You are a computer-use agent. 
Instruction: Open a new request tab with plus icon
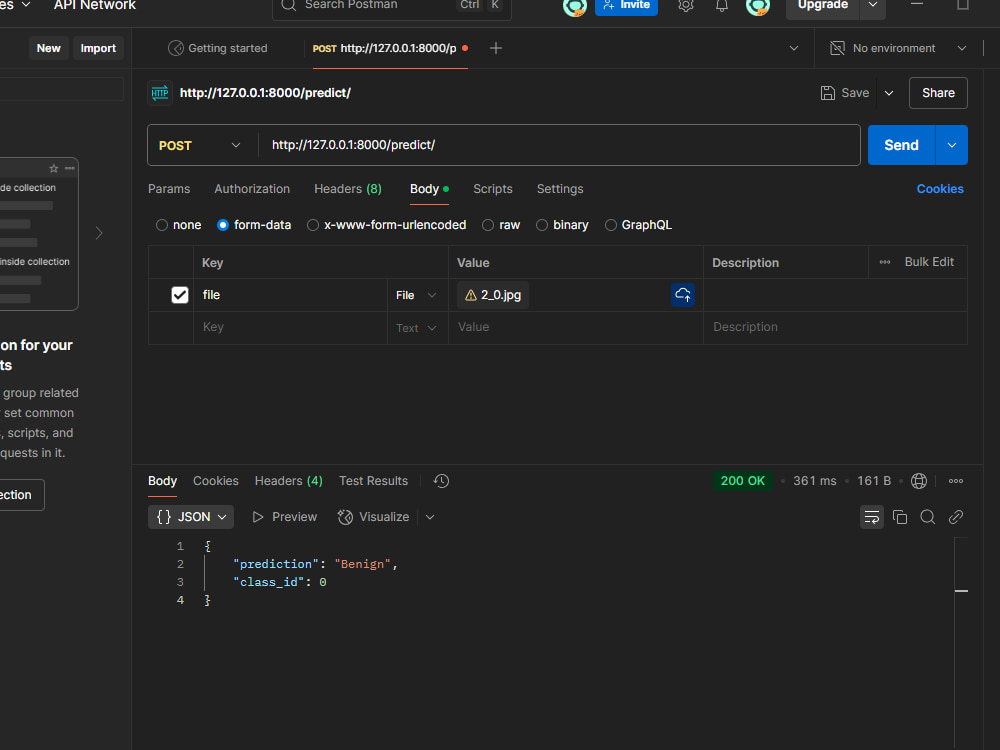[496, 48]
